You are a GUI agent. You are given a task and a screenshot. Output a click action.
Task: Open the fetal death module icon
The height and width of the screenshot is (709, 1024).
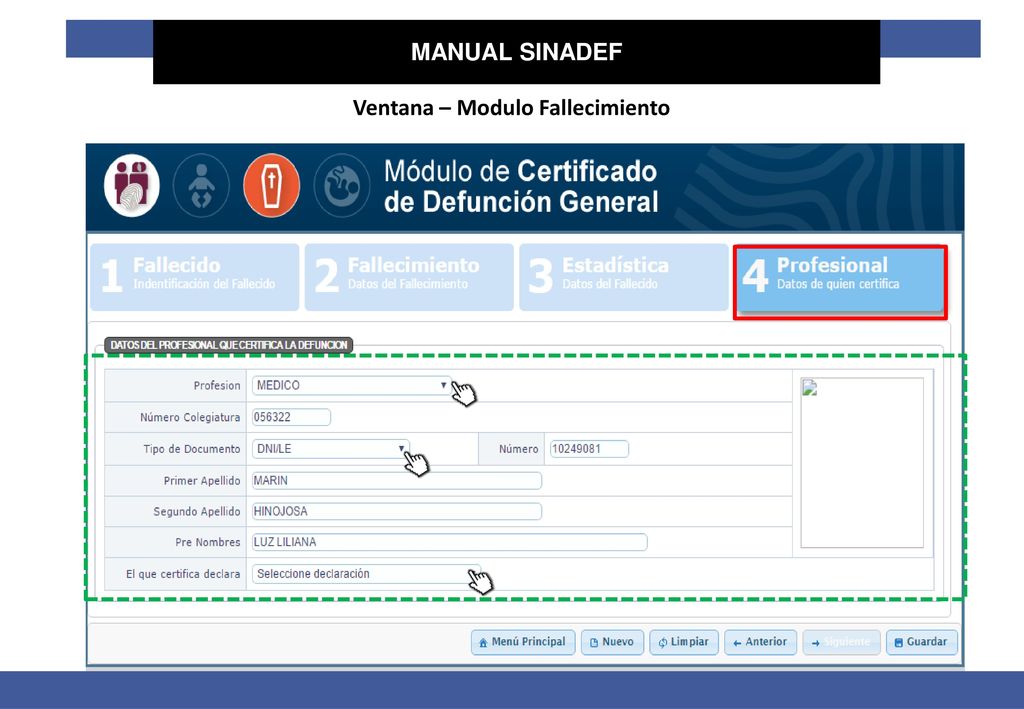coord(342,185)
